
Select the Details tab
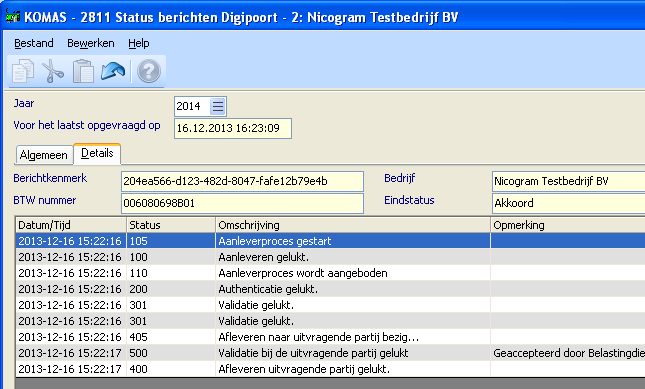pyautogui.click(x=97, y=153)
